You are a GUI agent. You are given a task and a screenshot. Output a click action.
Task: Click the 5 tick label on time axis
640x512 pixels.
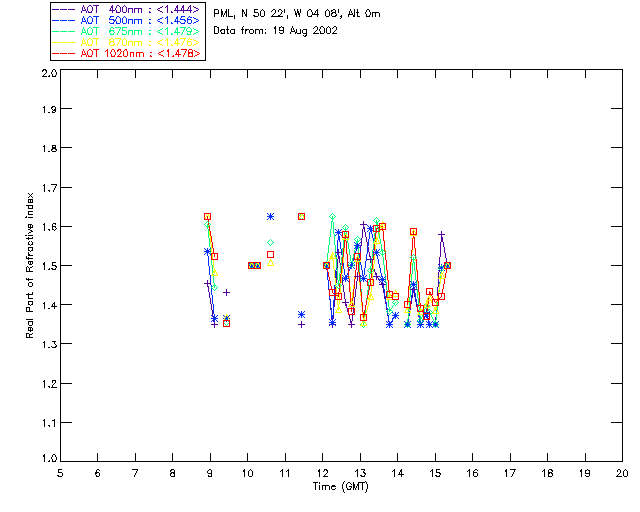click(x=60, y=473)
